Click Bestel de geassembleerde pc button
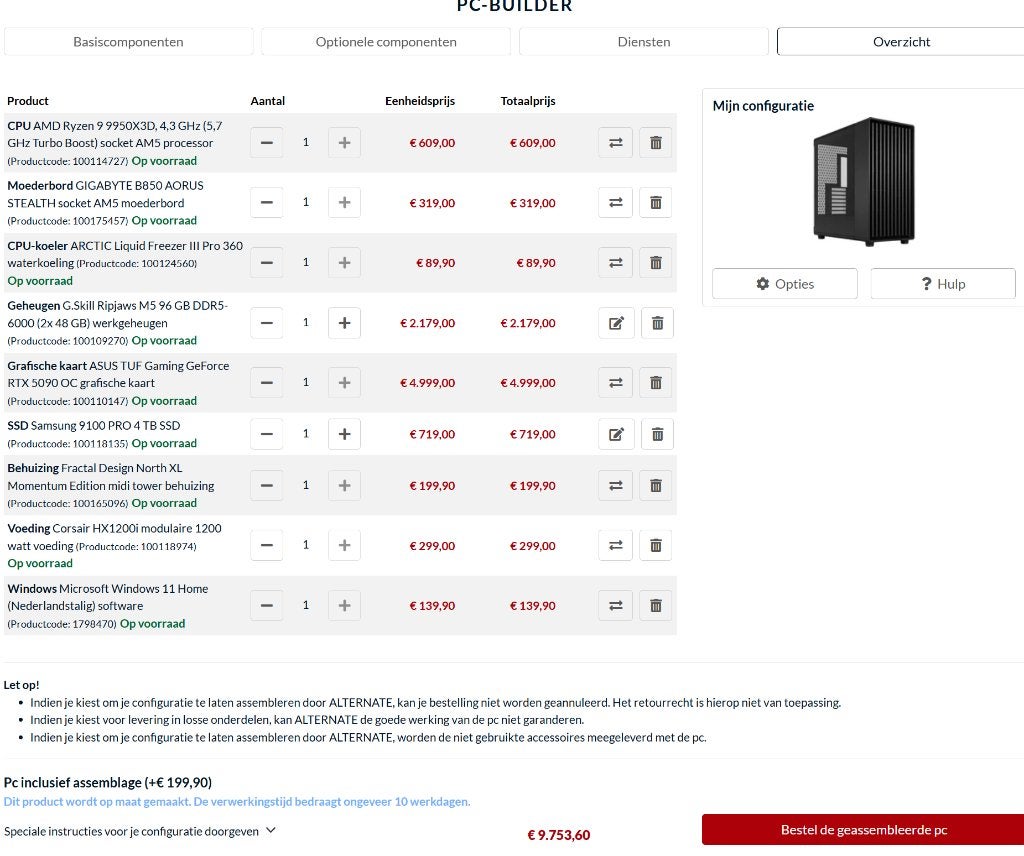The image size is (1024, 856). tap(863, 830)
